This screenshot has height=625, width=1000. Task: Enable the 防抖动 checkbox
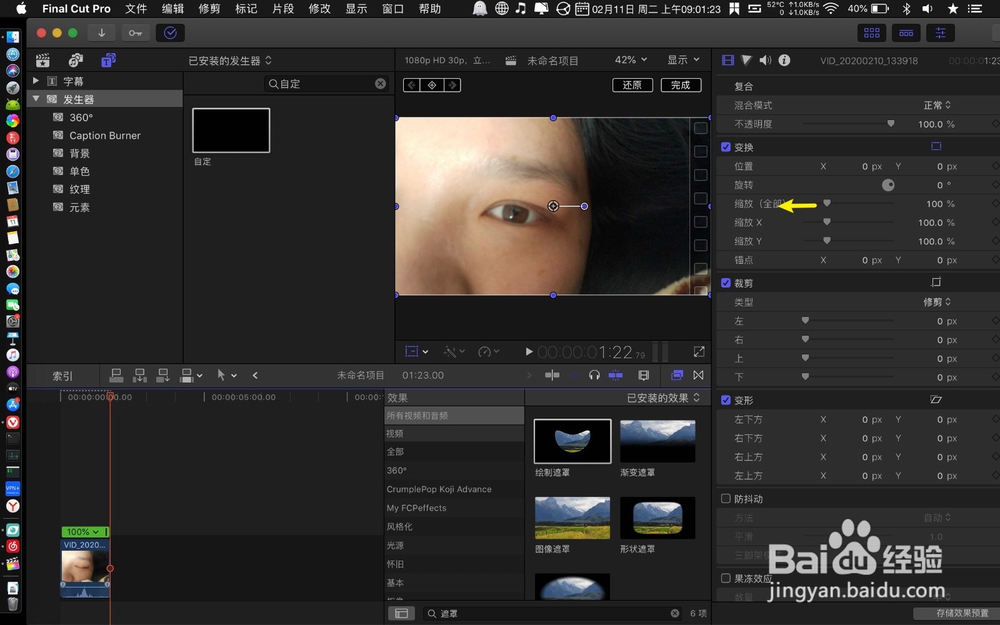(x=726, y=498)
